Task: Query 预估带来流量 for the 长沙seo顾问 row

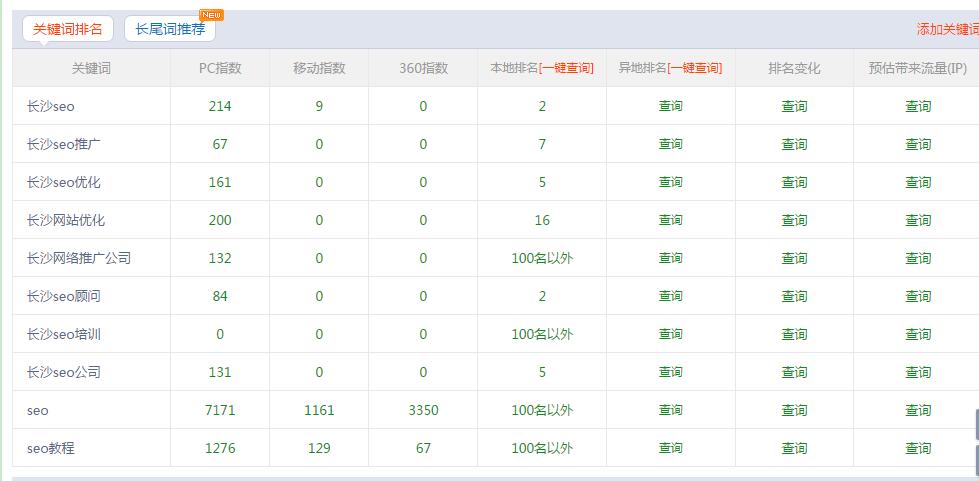Action: click(918, 296)
